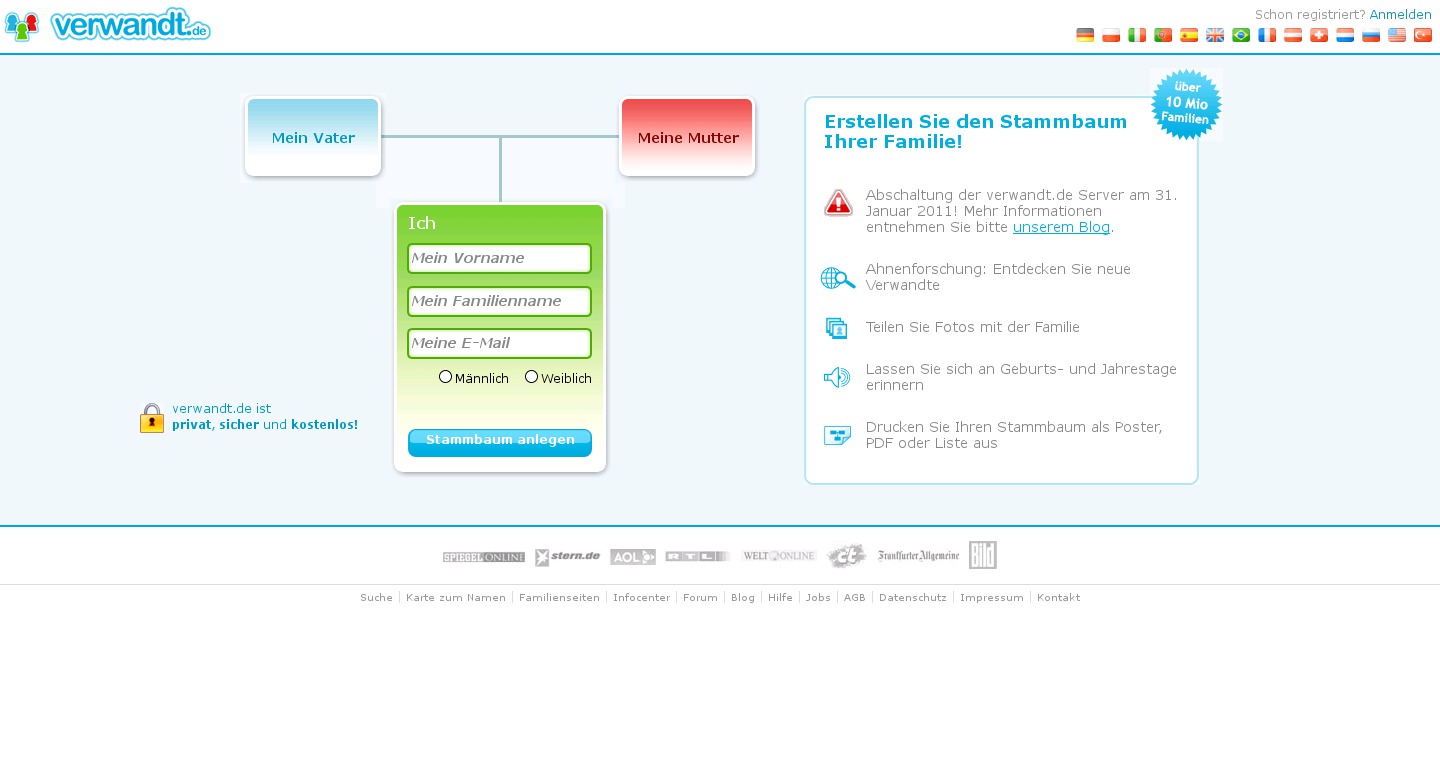Click the globe magnifier Ahnenforschung icon
This screenshot has width=1440, height=783.
click(x=838, y=278)
